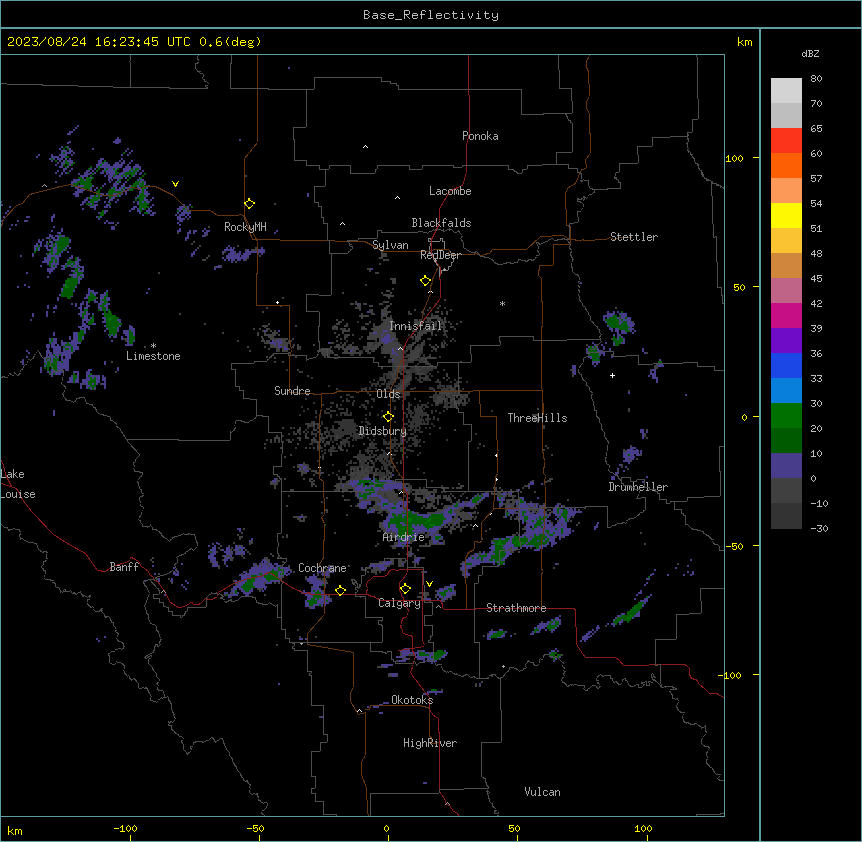Click the Limestone map label
862x842 pixels.
[x=153, y=356]
